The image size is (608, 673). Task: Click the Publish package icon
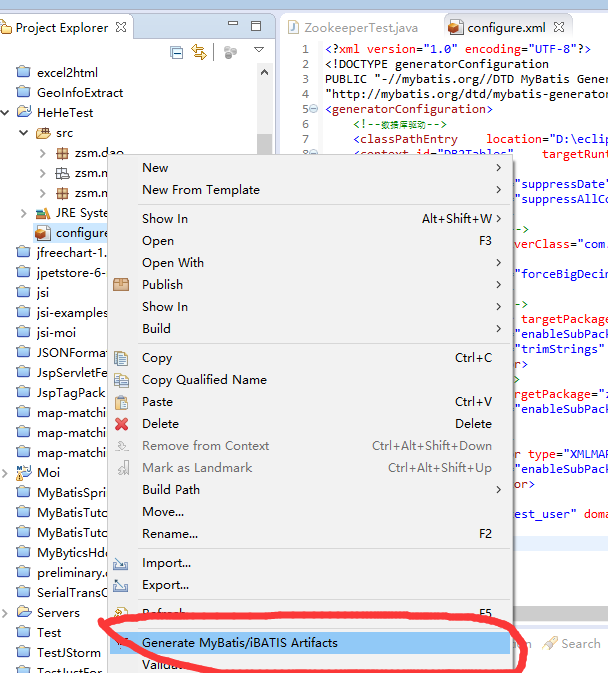pyautogui.click(x=121, y=284)
